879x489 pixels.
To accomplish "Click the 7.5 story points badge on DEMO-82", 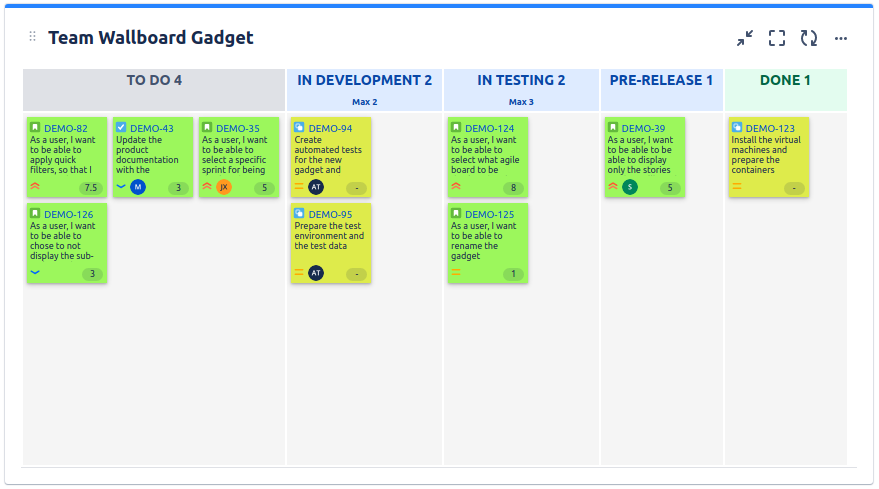I will (x=91, y=188).
